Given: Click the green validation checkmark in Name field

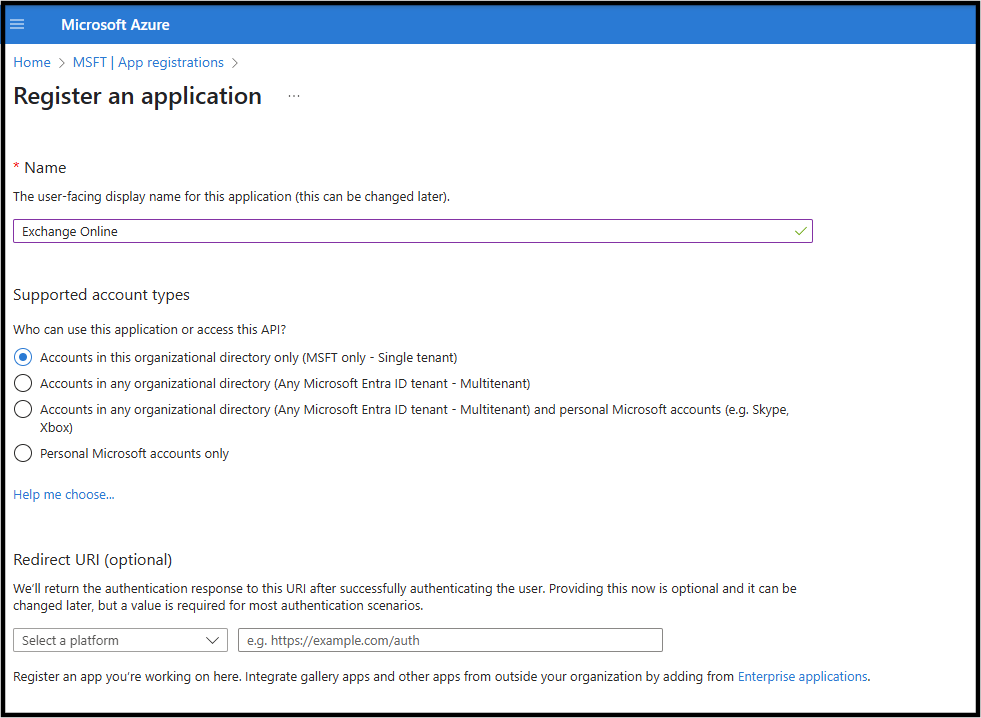Looking at the screenshot, I should [x=799, y=230].
